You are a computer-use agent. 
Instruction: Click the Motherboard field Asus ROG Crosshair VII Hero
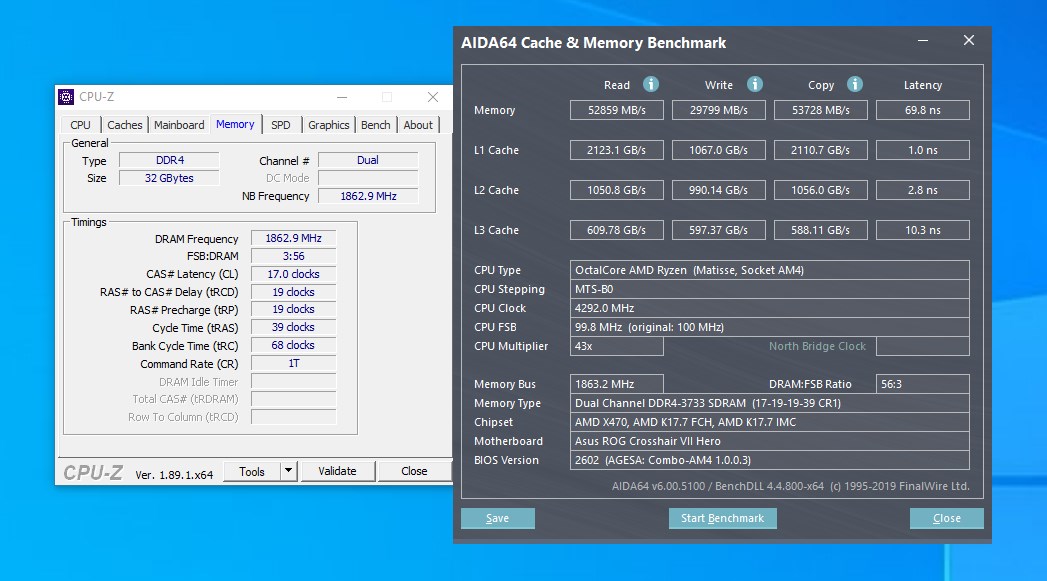coord(770,441)
